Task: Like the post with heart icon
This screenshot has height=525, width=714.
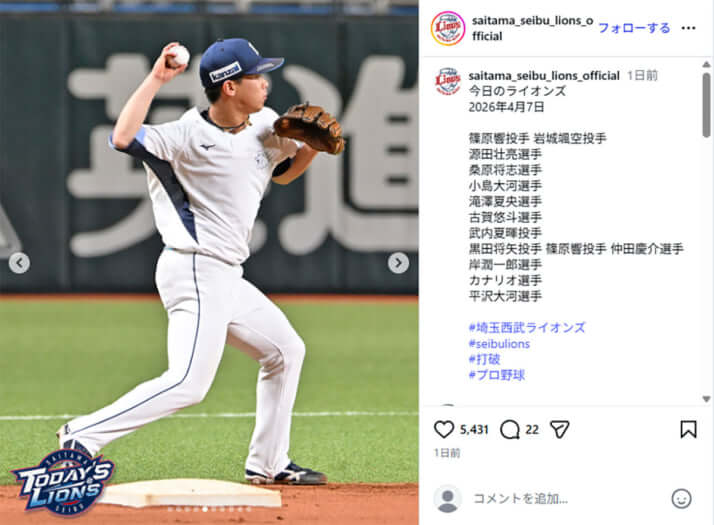Action: [x=444, y=429]
